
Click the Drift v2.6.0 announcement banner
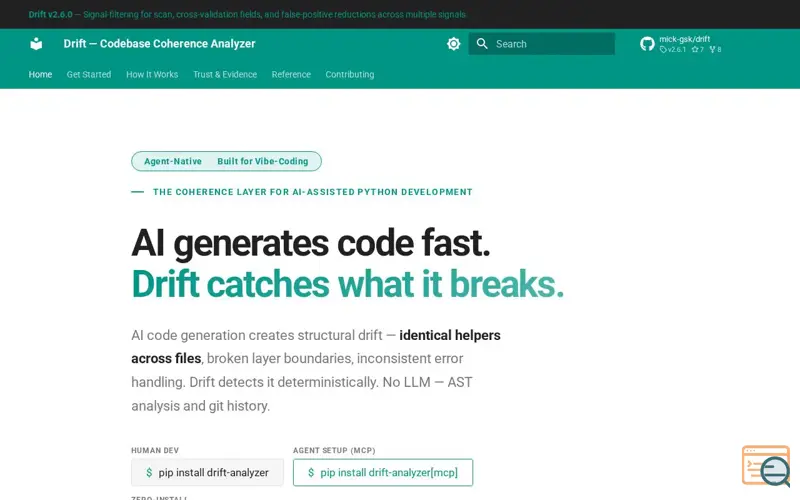tap(247, 14)
